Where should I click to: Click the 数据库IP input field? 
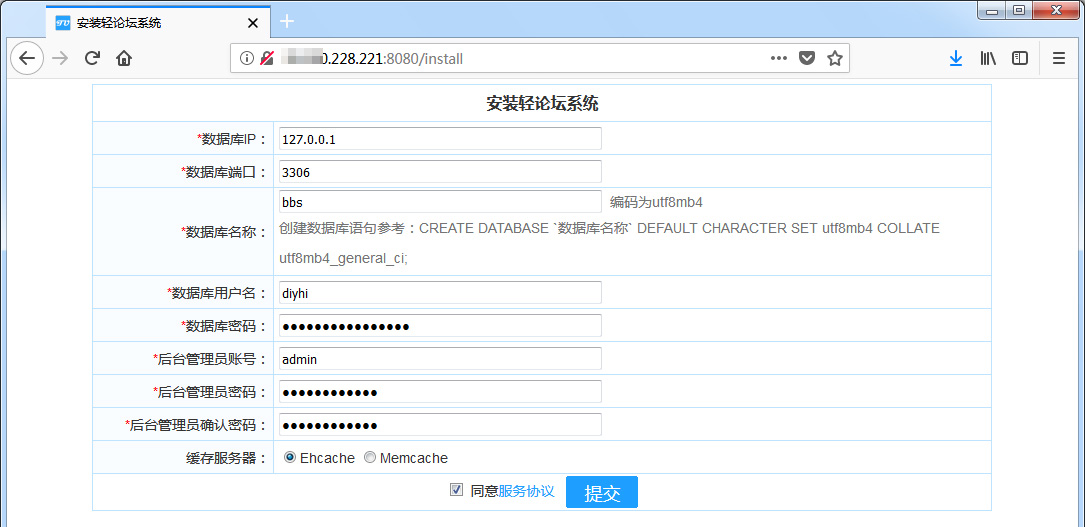(440, 139)
